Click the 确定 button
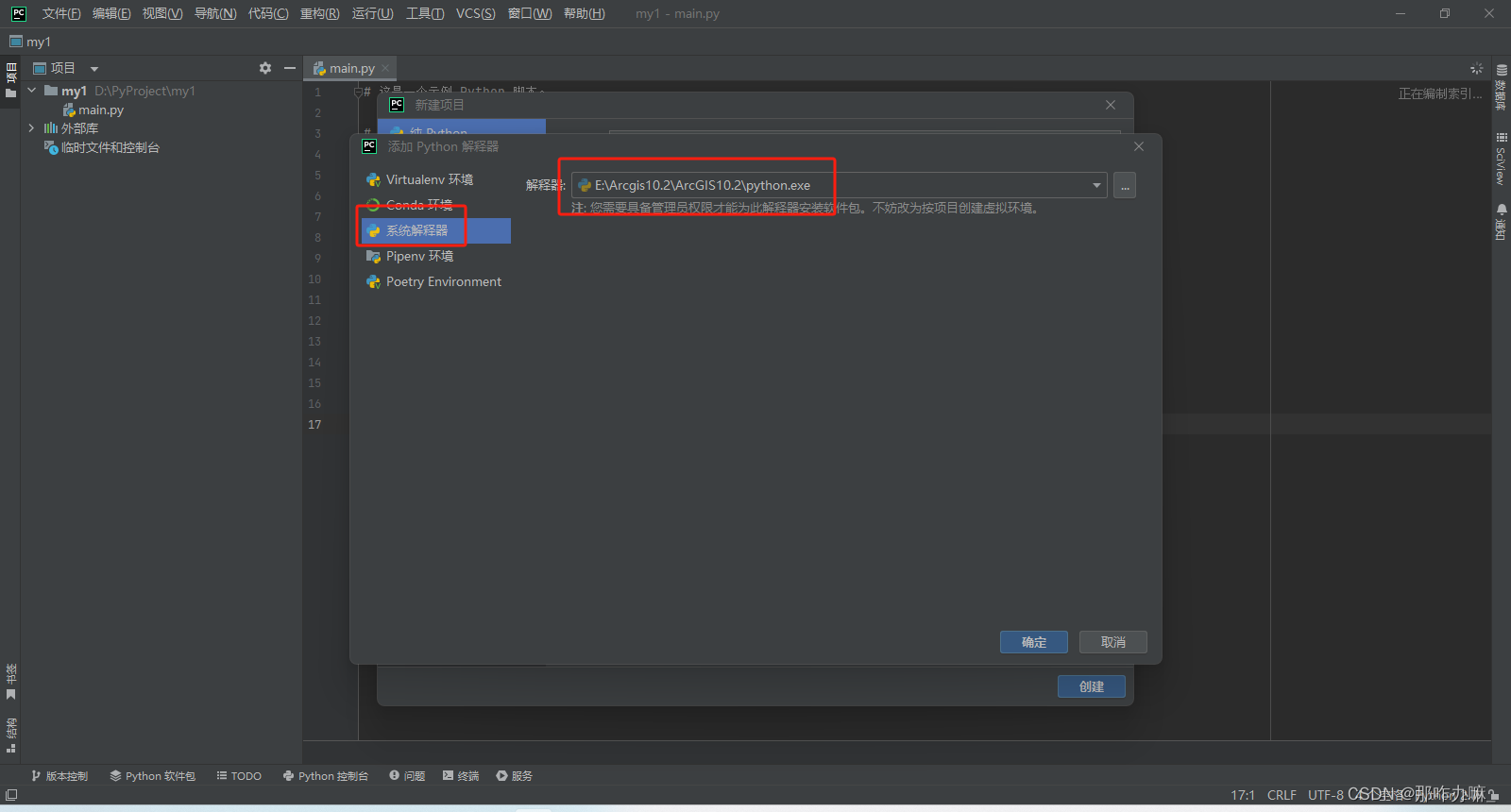 pos(1034,642)
